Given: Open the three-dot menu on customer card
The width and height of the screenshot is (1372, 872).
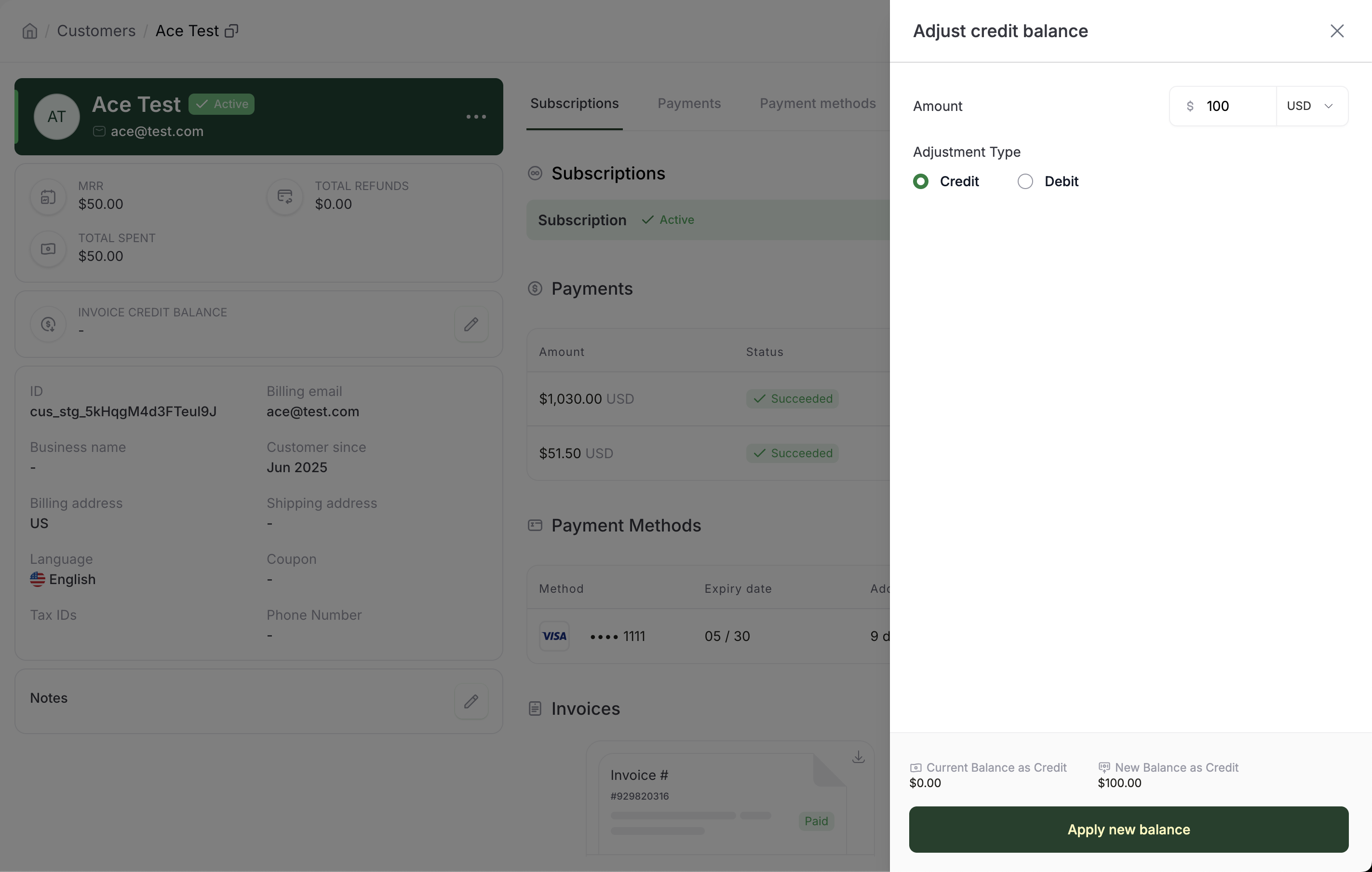Looking at the screenshot, I should pos(476,117).
